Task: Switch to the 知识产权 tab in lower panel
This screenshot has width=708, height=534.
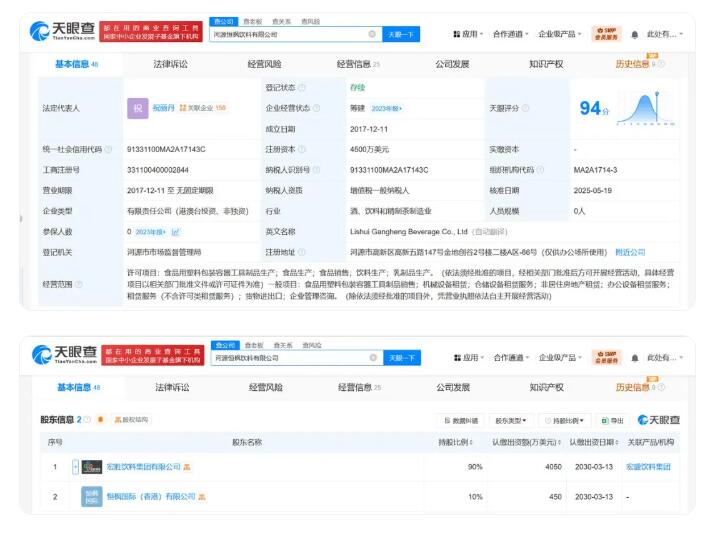Action: point(546,387)
